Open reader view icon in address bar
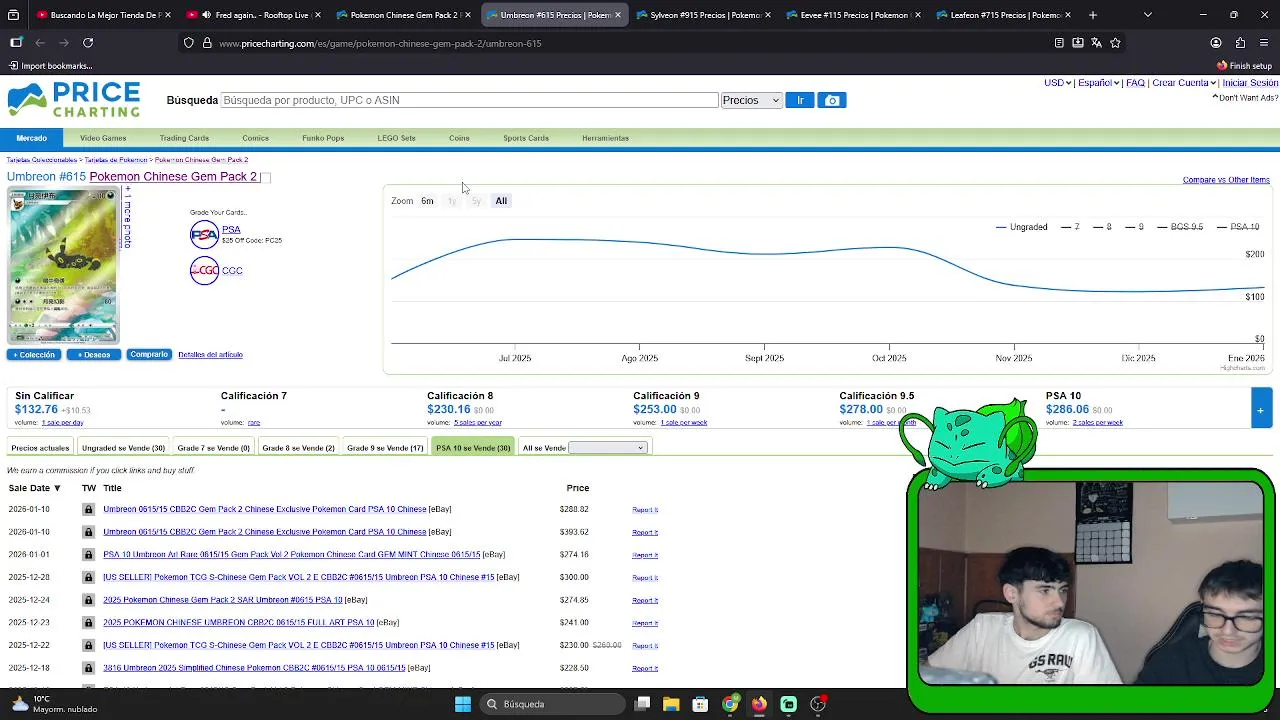The height and width of the screenshot is (720, 1280). click(1059, 43)
